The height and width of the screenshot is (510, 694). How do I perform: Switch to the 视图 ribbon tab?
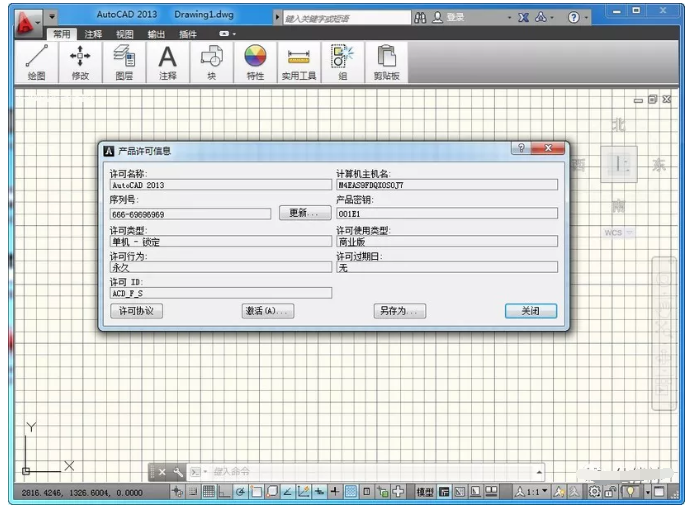[x=125, y=34]
